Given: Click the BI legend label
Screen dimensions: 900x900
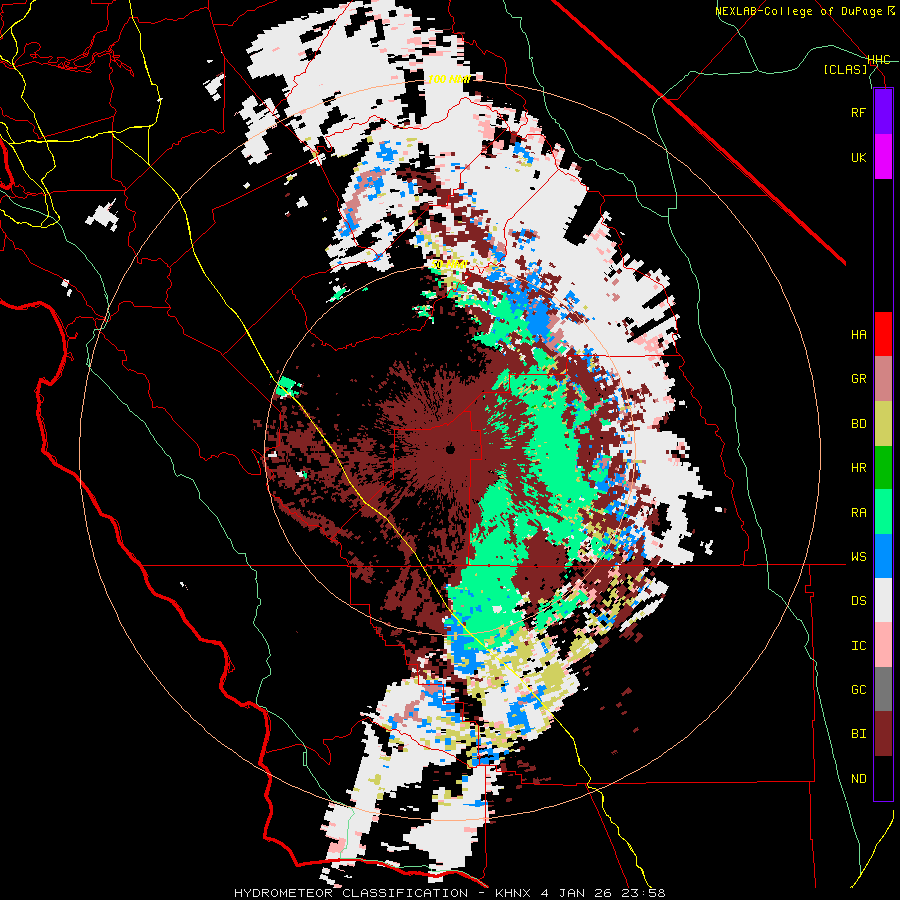Looking at the screenshot, I should click(858, 734).
